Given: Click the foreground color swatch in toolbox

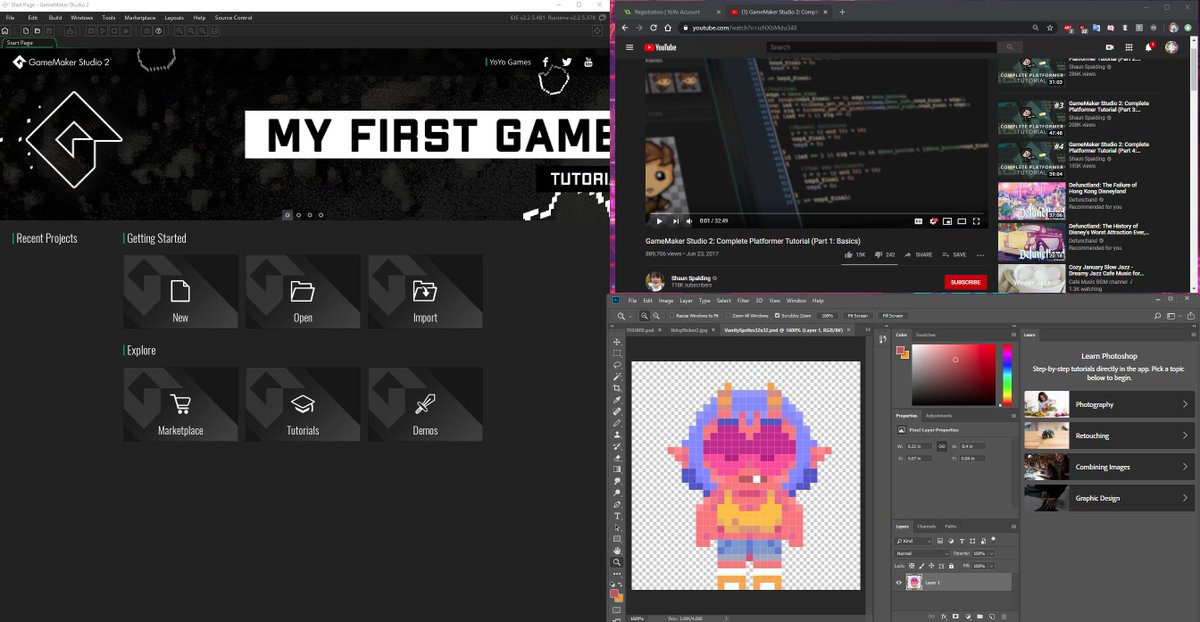Looking at the screenshot, I should (614, 594).
